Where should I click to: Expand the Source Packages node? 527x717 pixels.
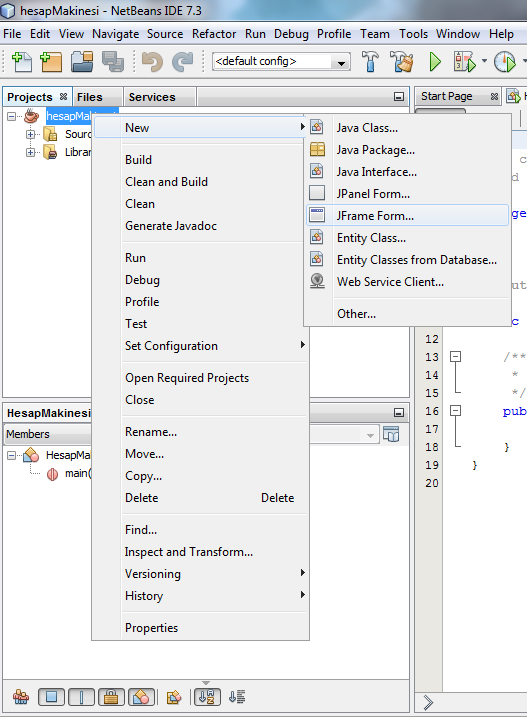(x=30, y=134)
